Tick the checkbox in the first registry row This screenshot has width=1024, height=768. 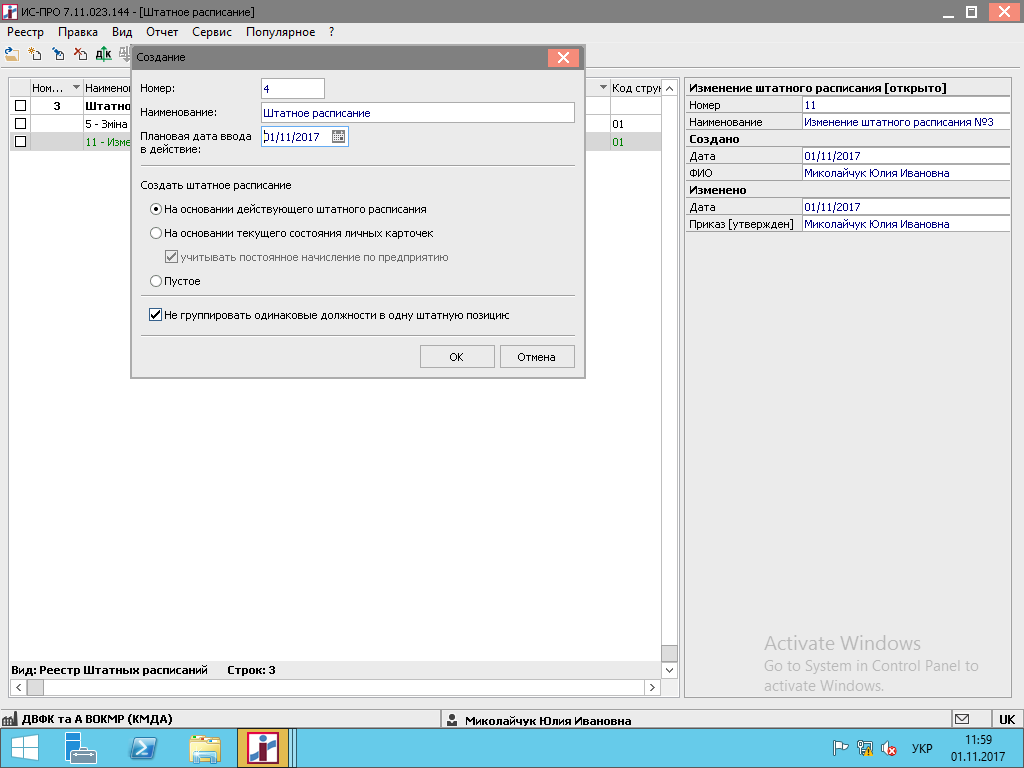(x=20, y=105)
